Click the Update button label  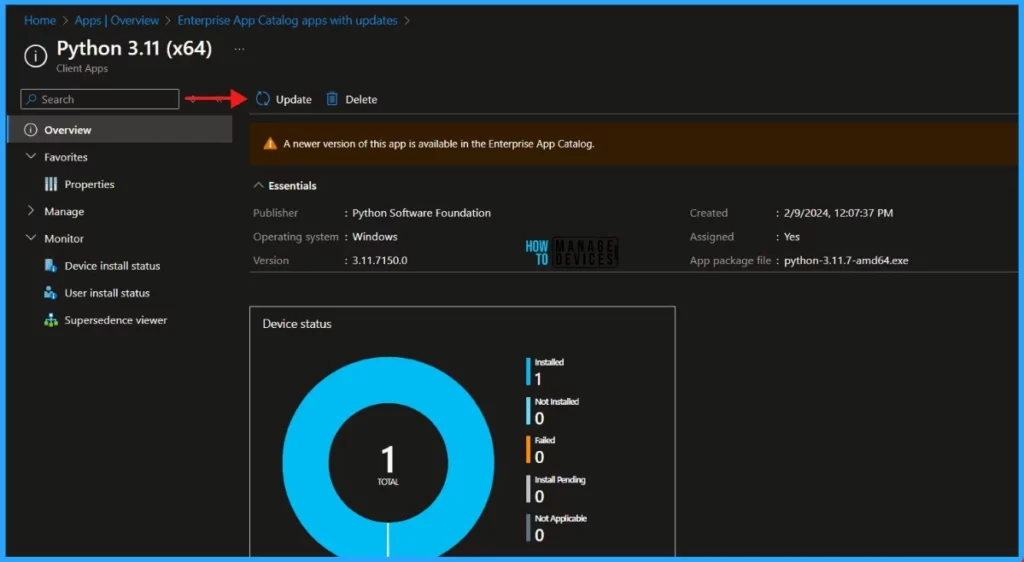pyautogui.click(x=293, y=99)
